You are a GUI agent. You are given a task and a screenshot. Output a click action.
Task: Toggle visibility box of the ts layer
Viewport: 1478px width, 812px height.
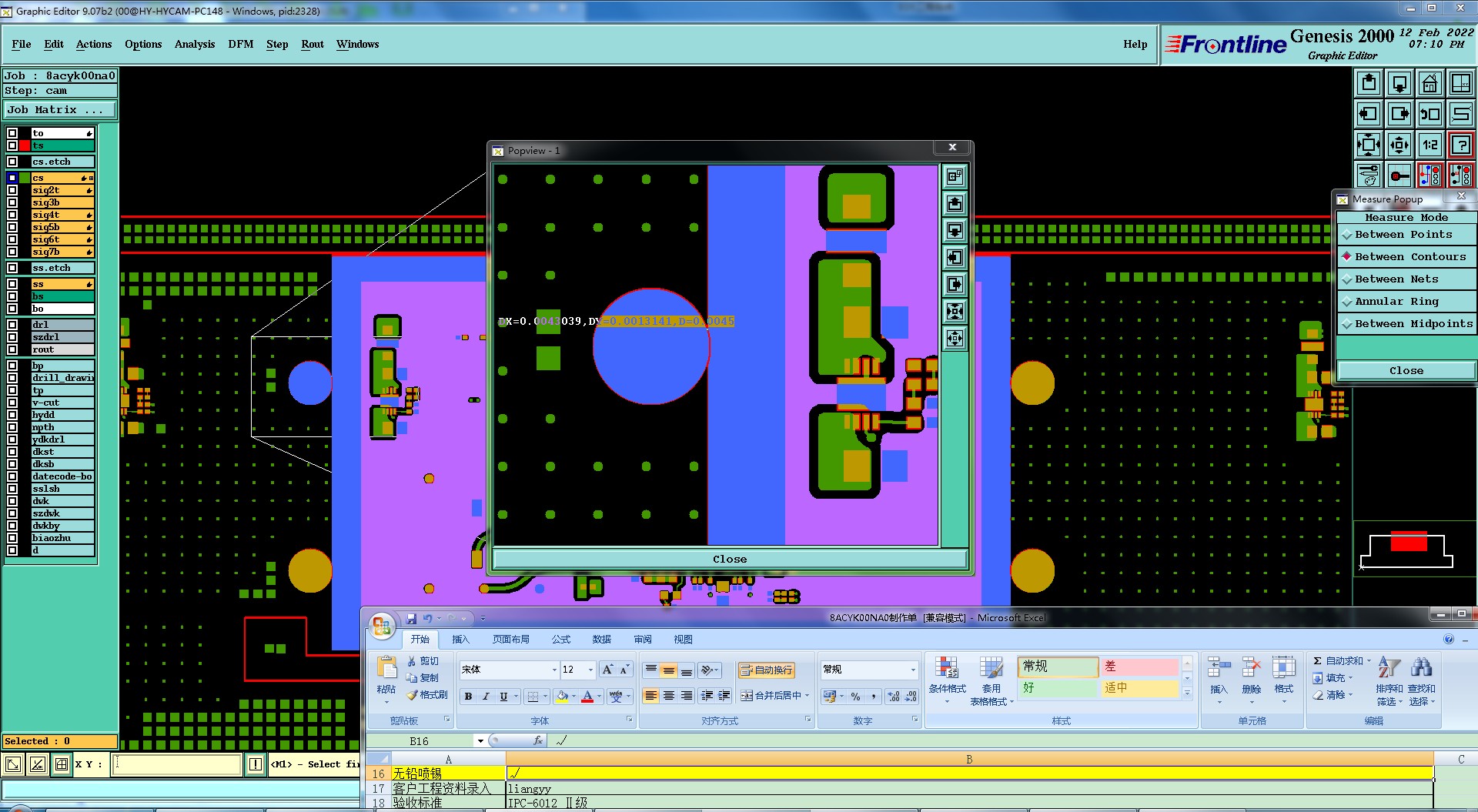[12, 145]
